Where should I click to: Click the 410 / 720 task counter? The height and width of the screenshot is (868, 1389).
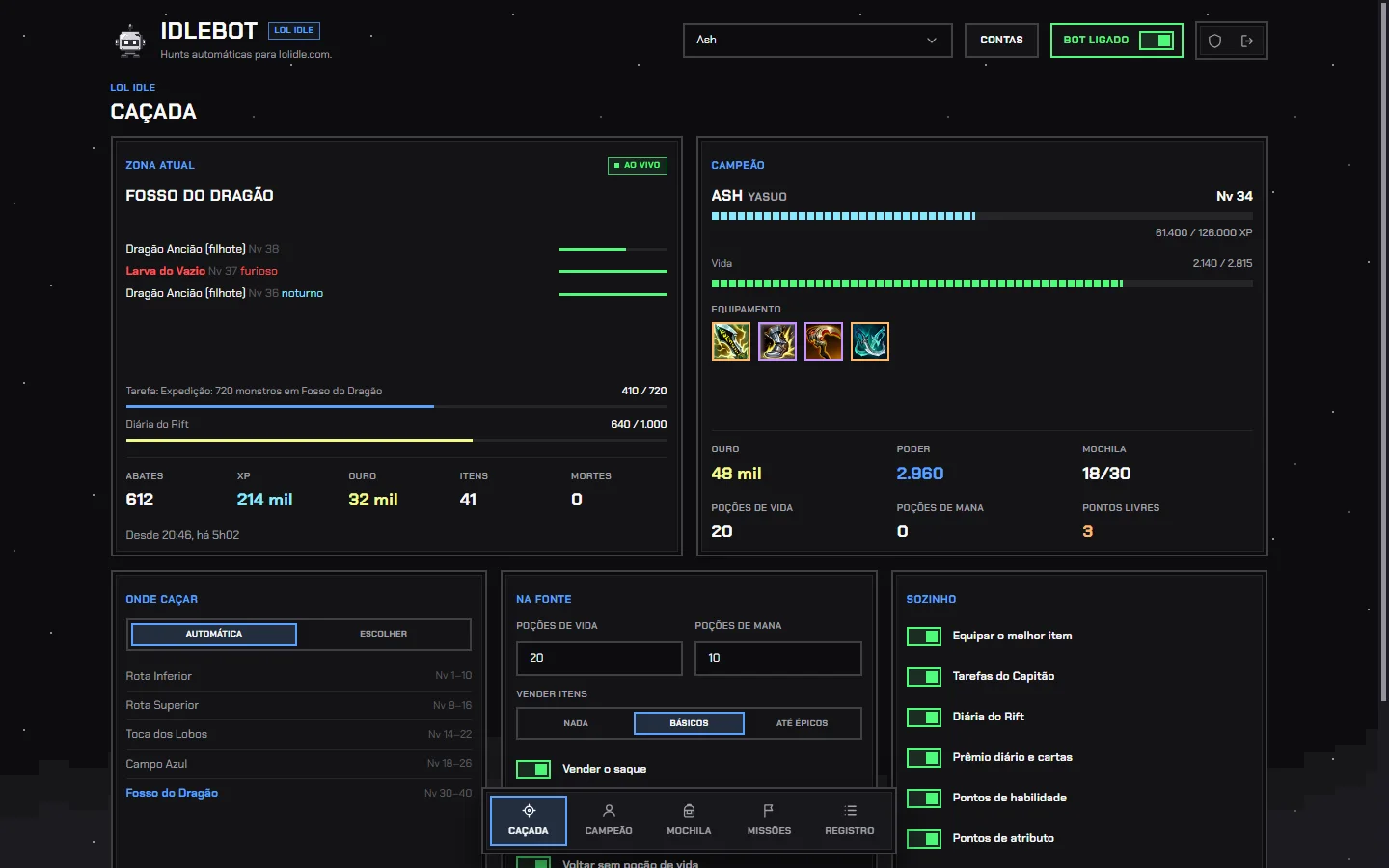point(644,391)
